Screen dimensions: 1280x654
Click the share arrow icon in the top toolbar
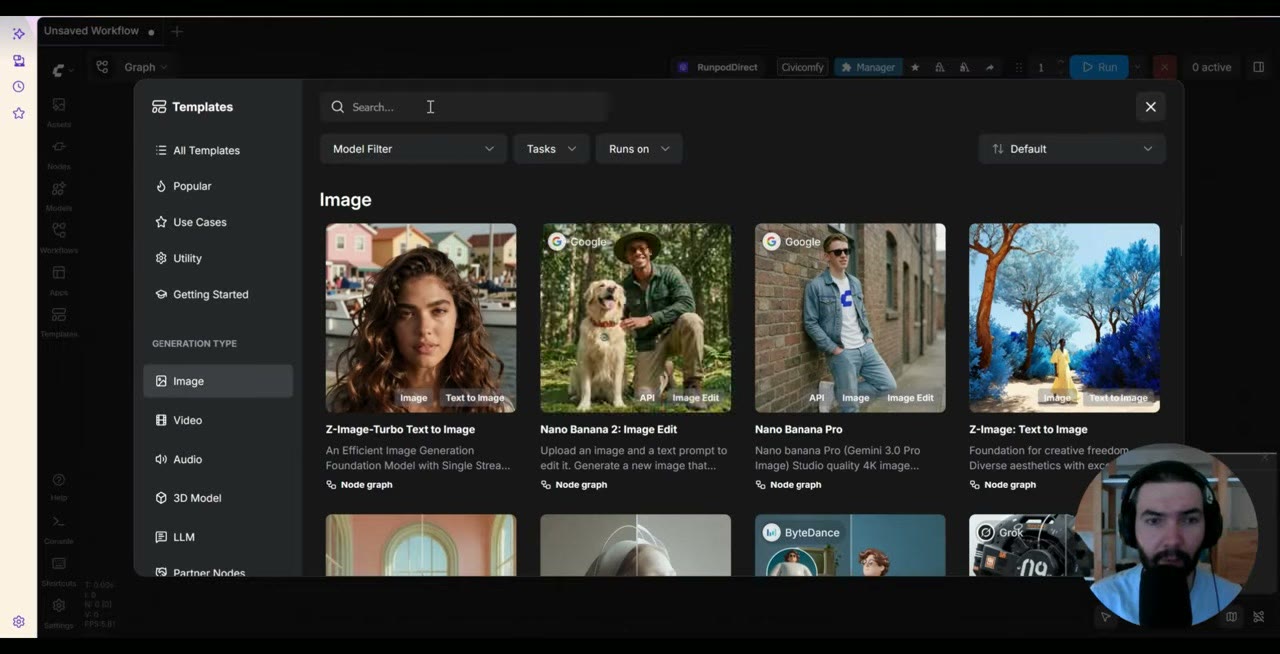coord(990,67)
